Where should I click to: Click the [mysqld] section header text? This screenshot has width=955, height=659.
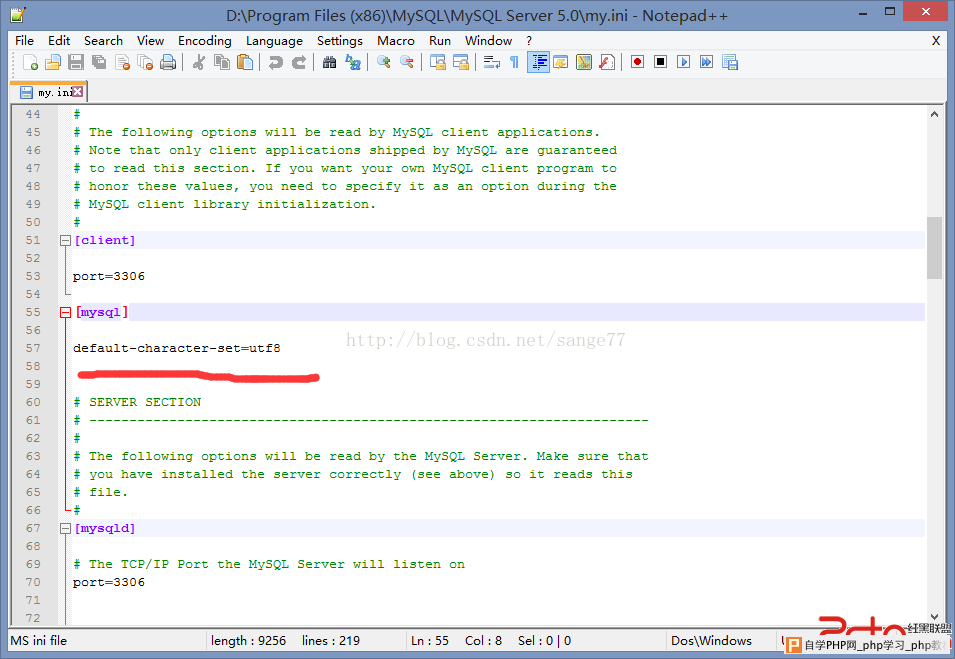pos(105,529)
